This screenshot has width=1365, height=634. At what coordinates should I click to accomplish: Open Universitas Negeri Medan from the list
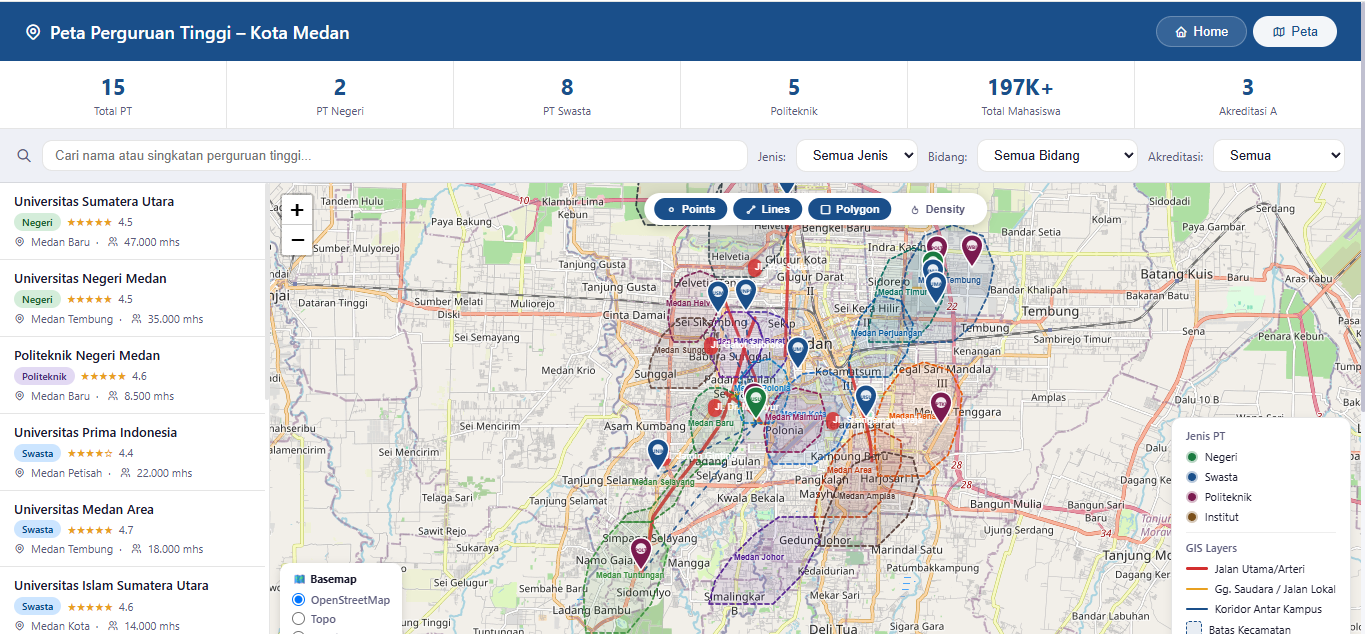tap(133, 298)
